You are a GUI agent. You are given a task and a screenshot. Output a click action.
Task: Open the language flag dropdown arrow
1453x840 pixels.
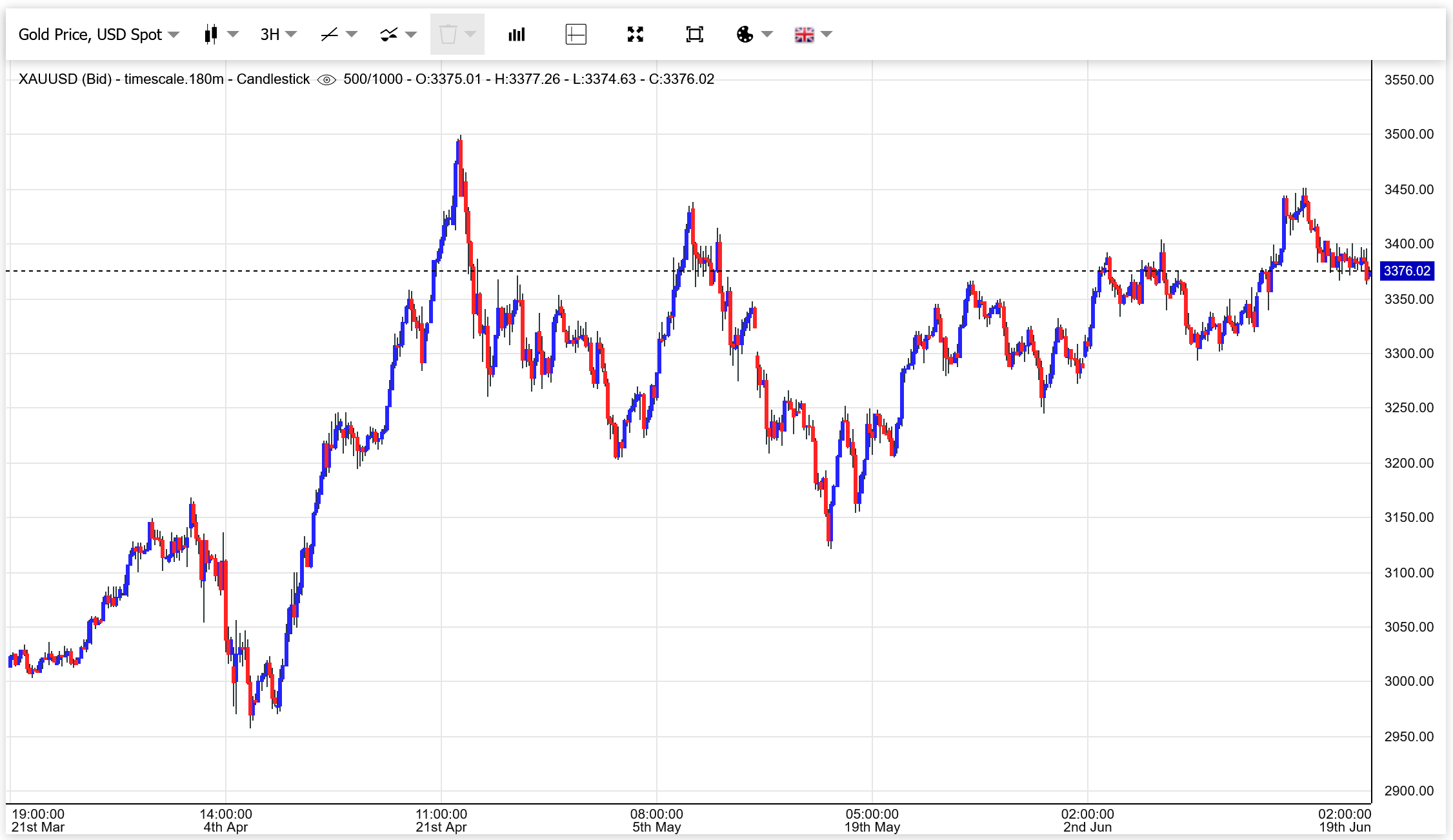tap(827, 34)
